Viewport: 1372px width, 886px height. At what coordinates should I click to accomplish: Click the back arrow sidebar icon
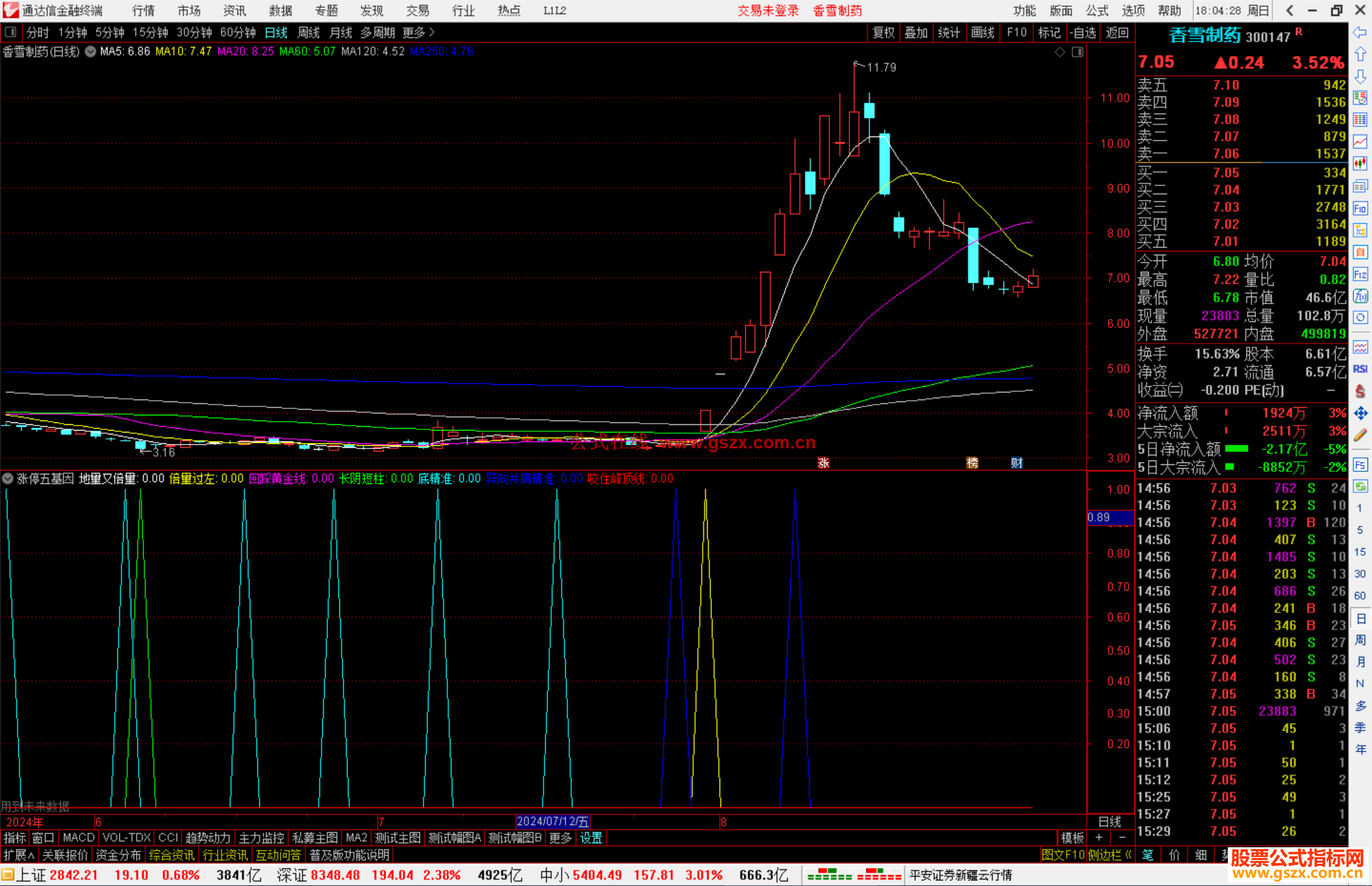coord(1360,32)
